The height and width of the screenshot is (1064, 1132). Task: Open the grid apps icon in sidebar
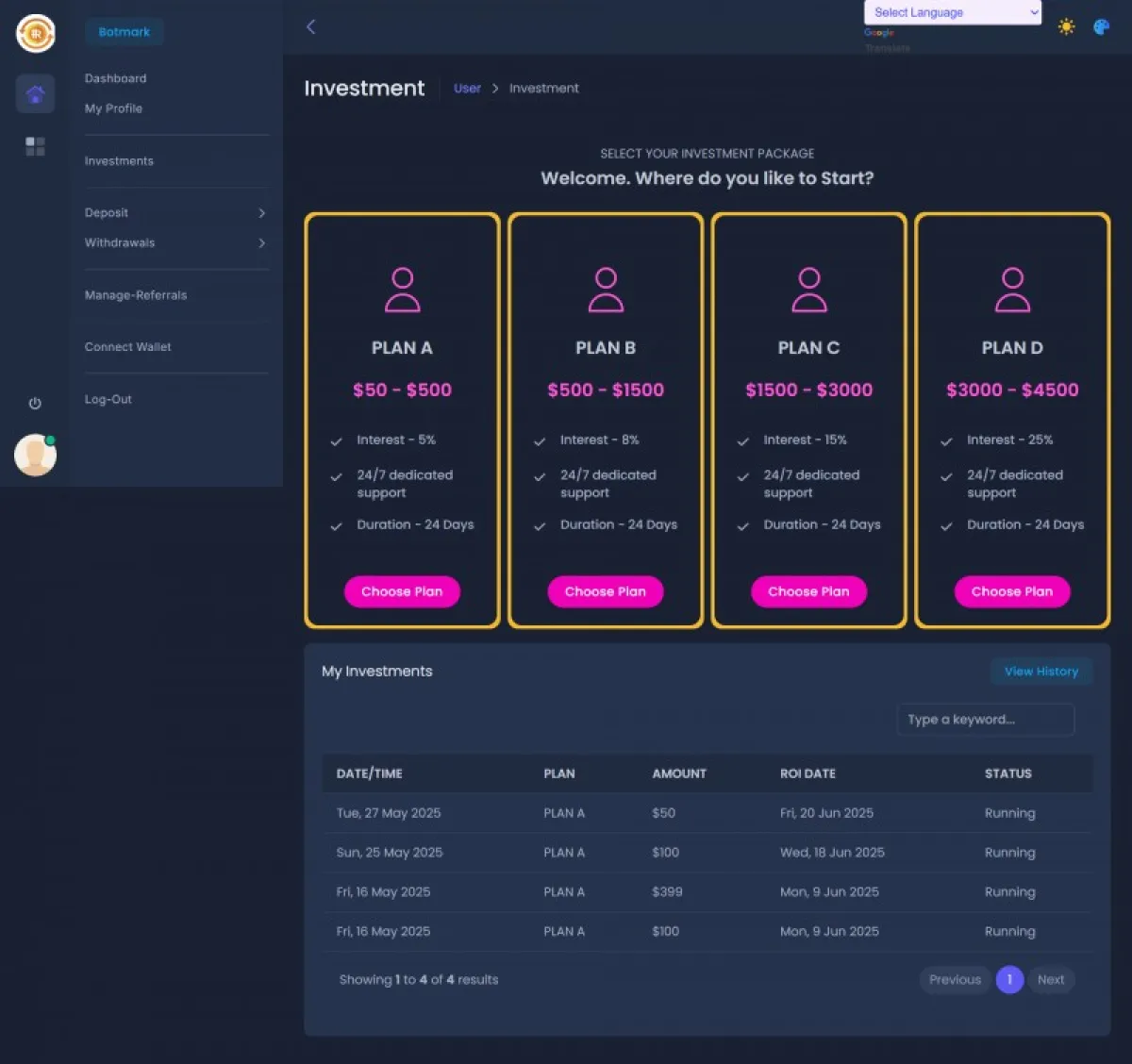tap(35, 146)
